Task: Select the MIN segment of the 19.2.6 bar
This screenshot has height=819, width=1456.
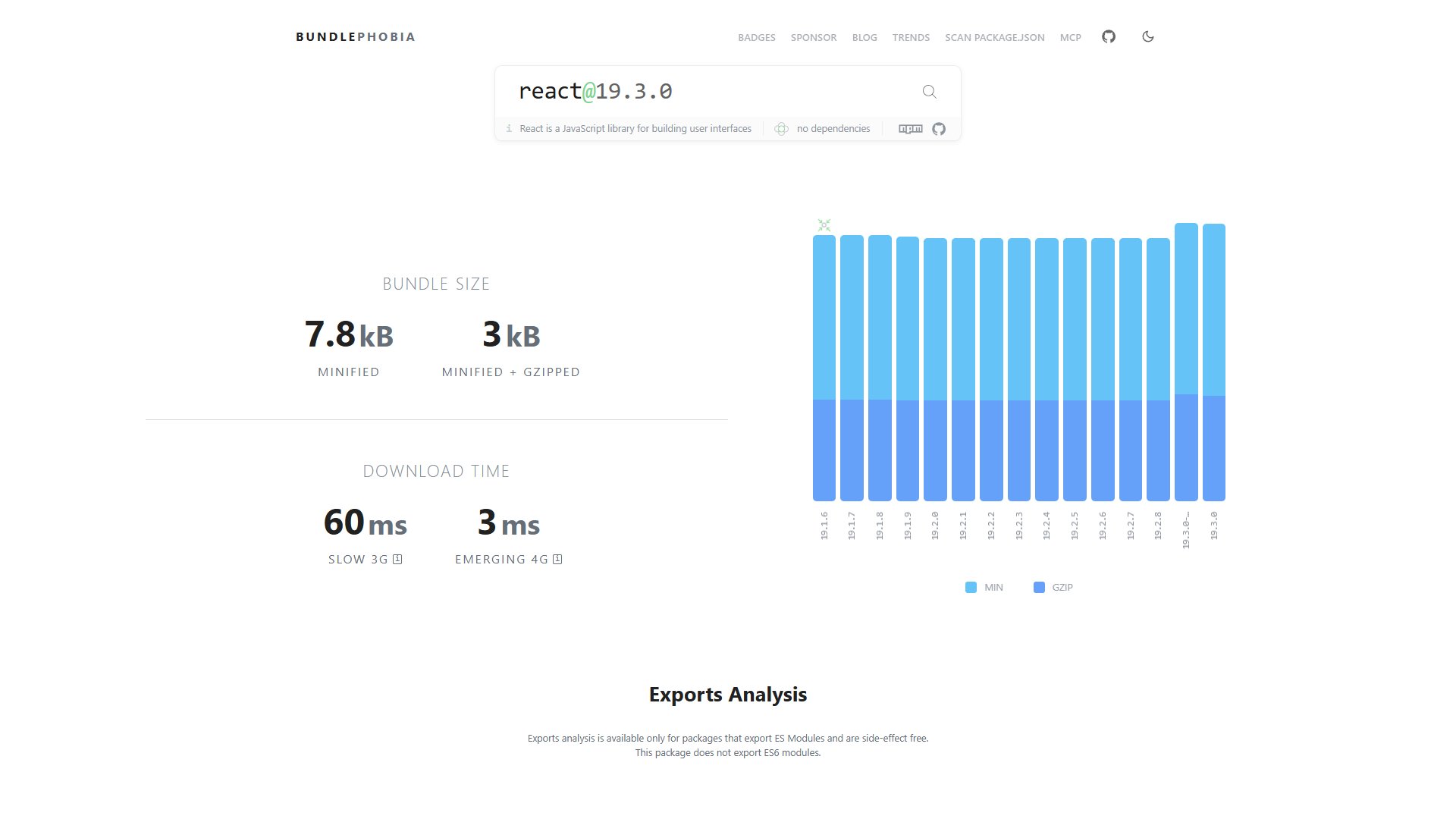Action: [1103, 319]
